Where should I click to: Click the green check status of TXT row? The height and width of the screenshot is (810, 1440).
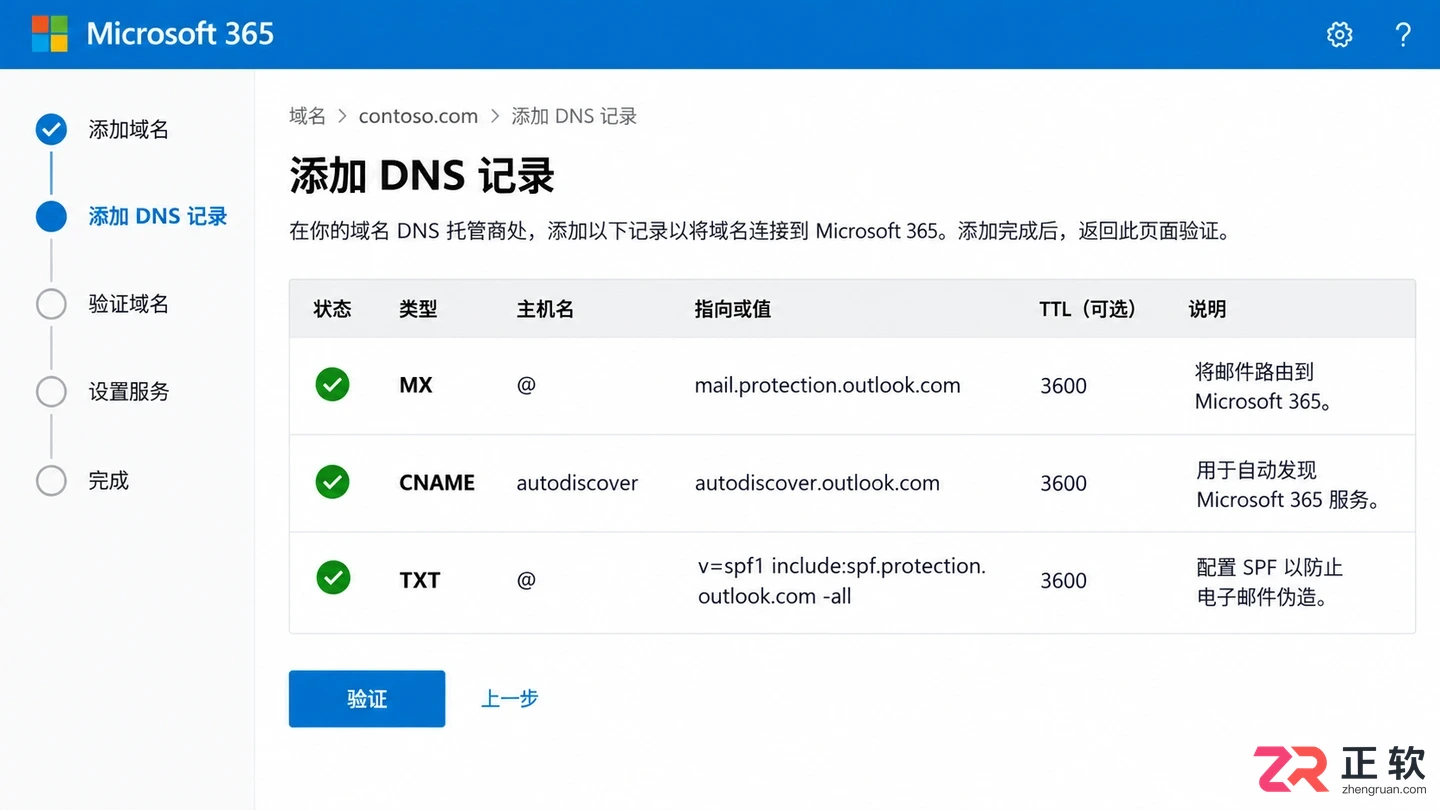tap(332, 578)
